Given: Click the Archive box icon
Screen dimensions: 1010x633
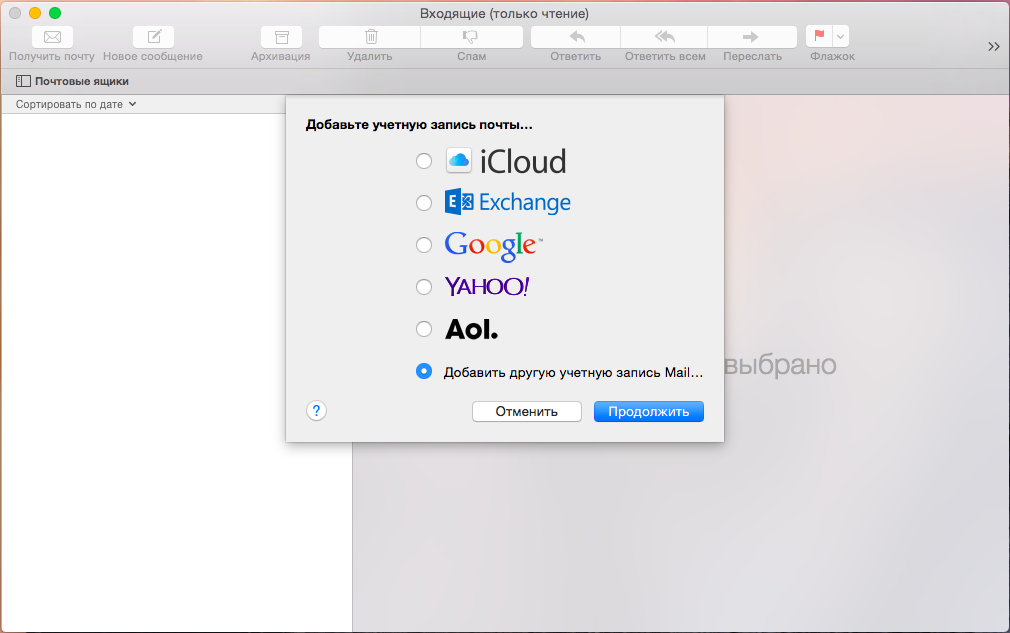Looking at the screenshot, I should coord(281,37).
